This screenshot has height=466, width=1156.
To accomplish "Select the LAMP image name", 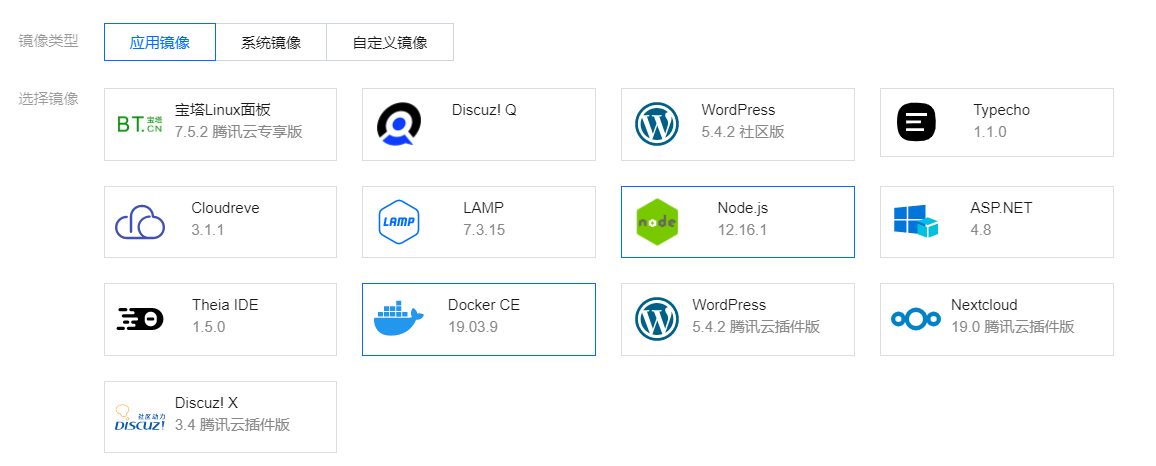I will pyautogui.click(x=484, y=208).
